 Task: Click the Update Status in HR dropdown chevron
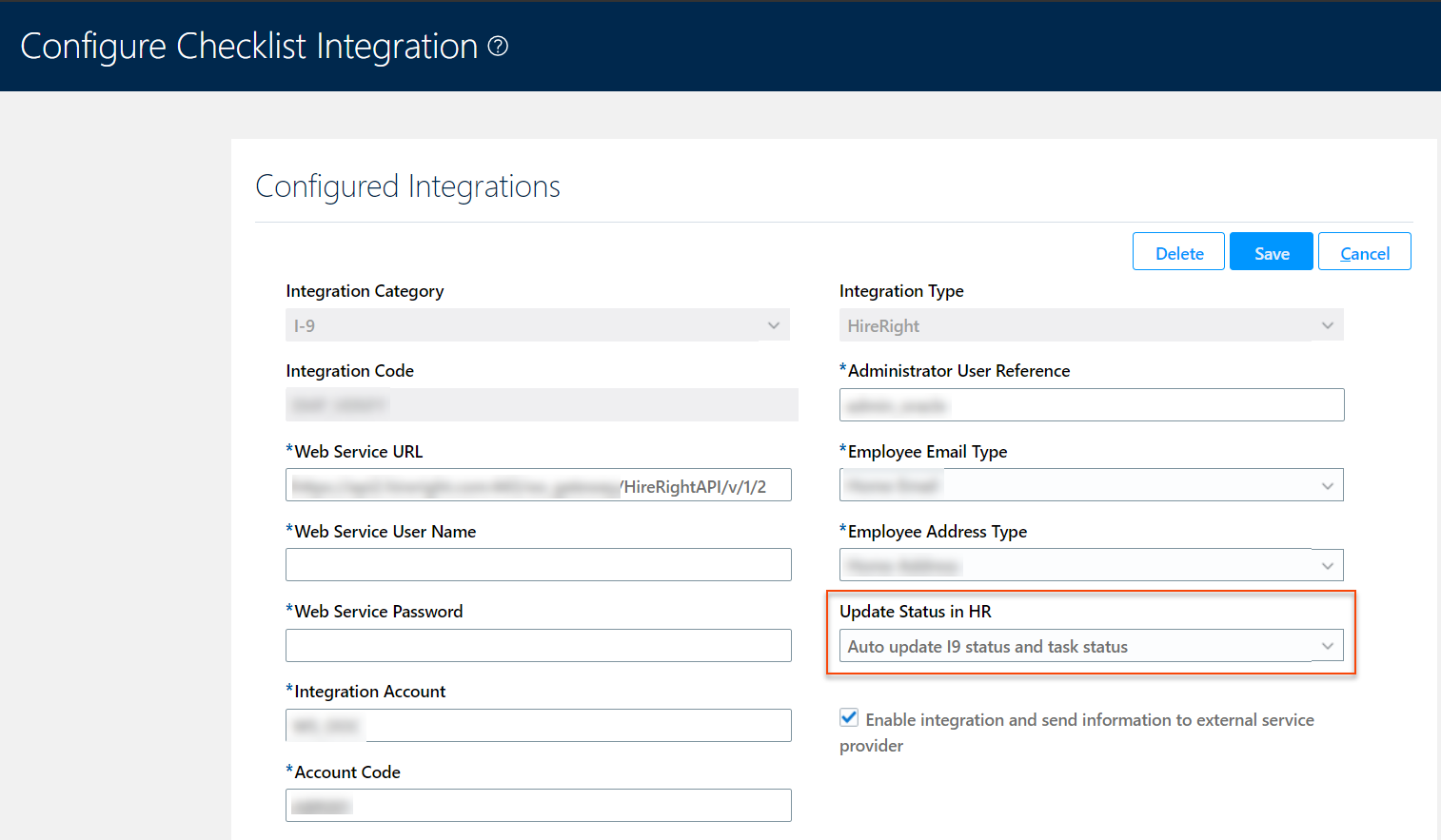(1328, 646)
